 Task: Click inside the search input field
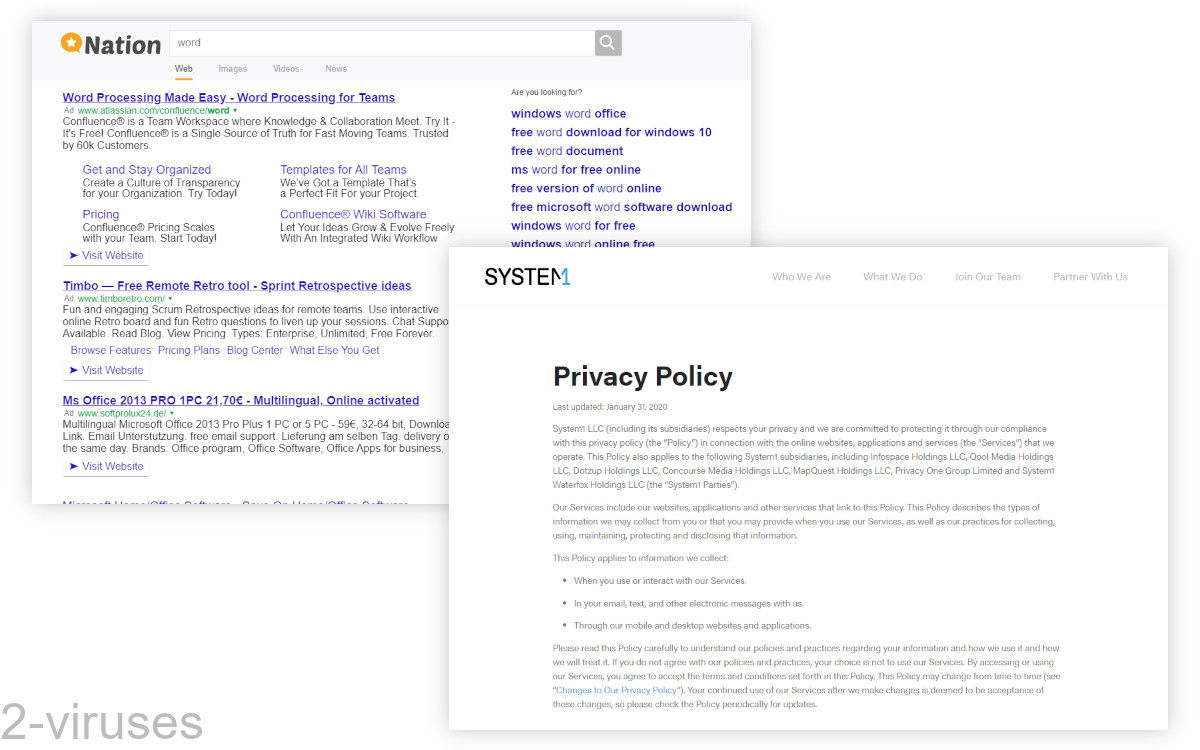380,42
